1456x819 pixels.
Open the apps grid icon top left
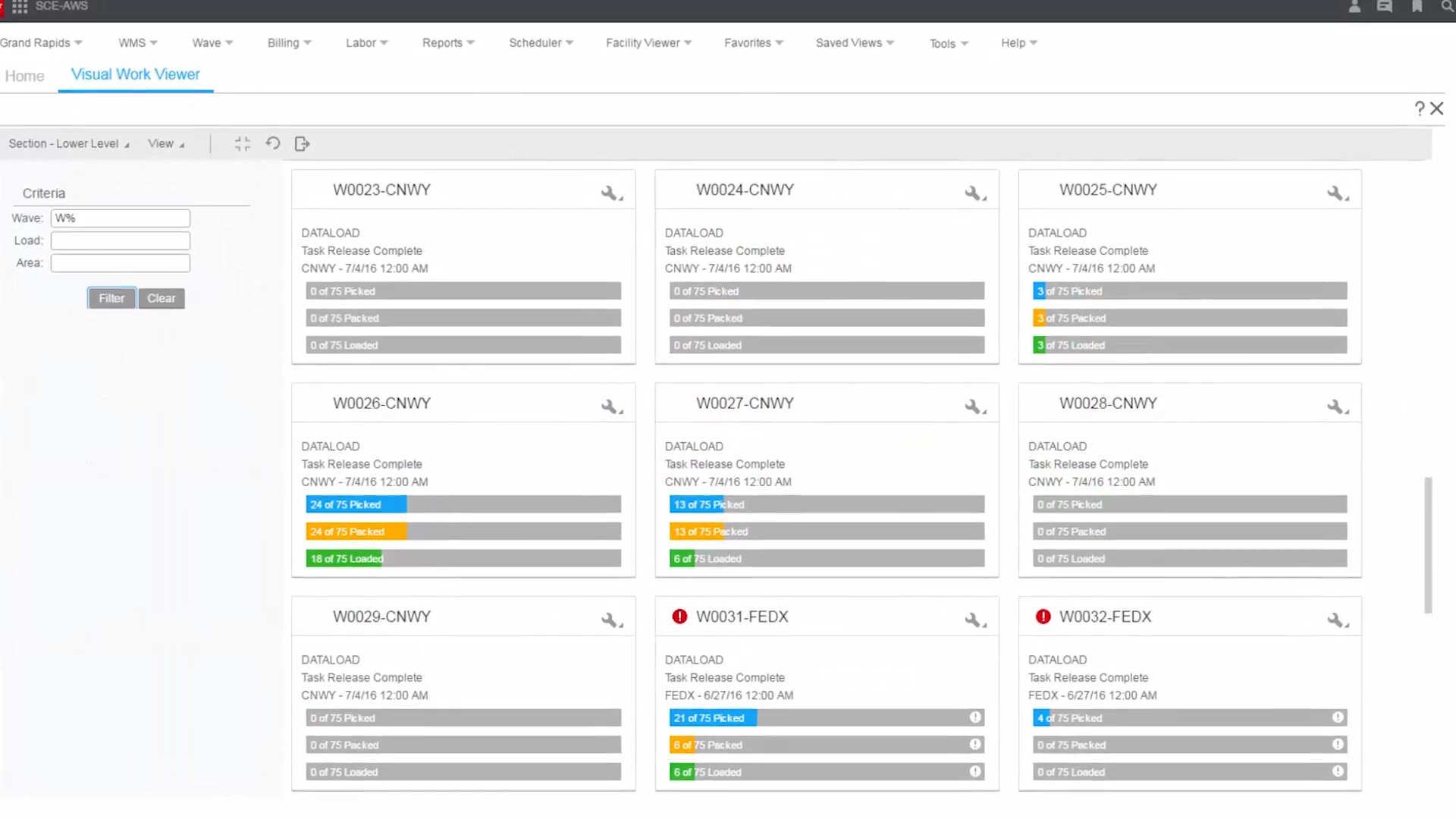pyautogui.click(x=20, y=7)
